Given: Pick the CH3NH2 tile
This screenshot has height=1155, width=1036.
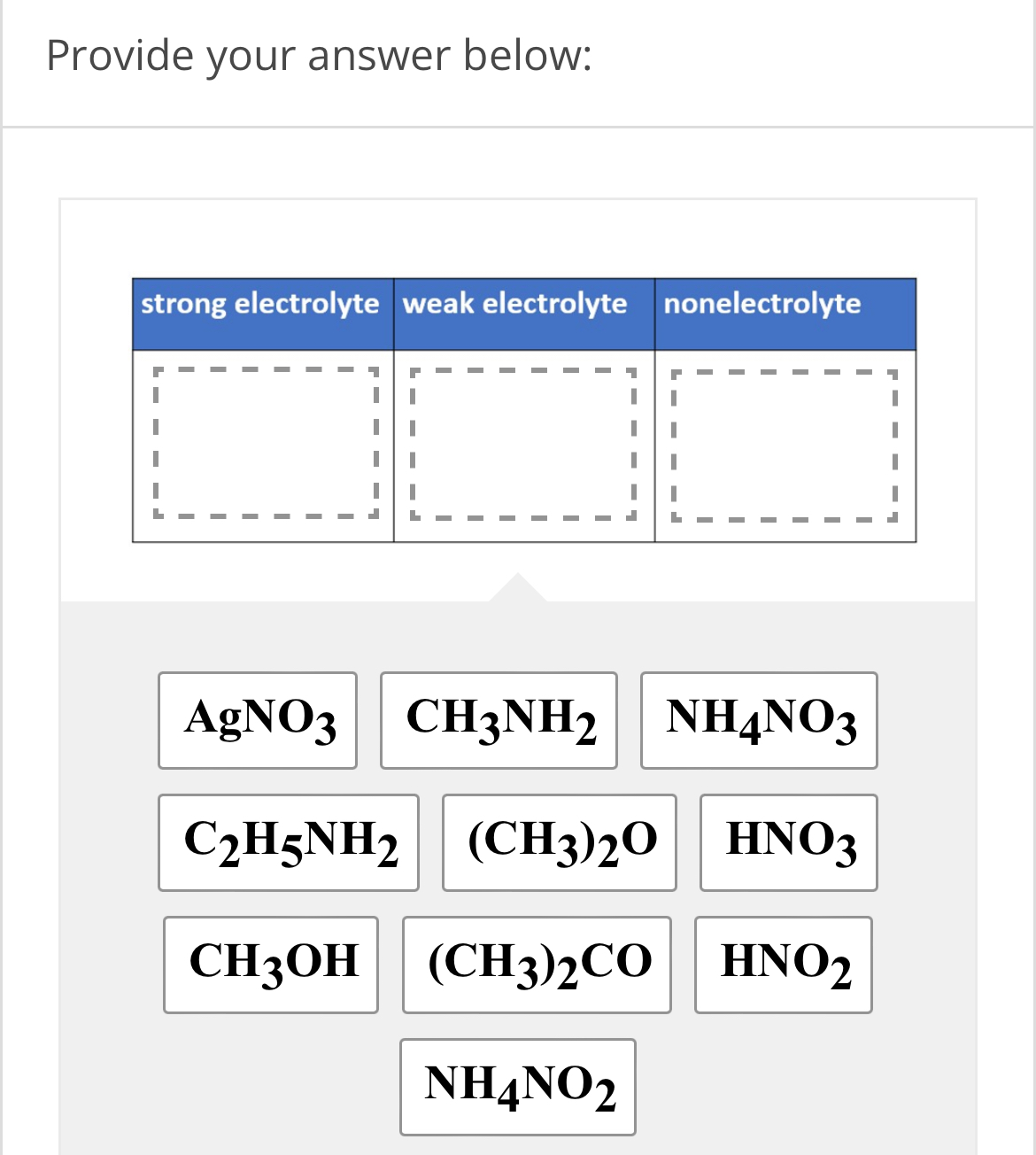Looking at the screenshot, I should click(x=499, y=720).
